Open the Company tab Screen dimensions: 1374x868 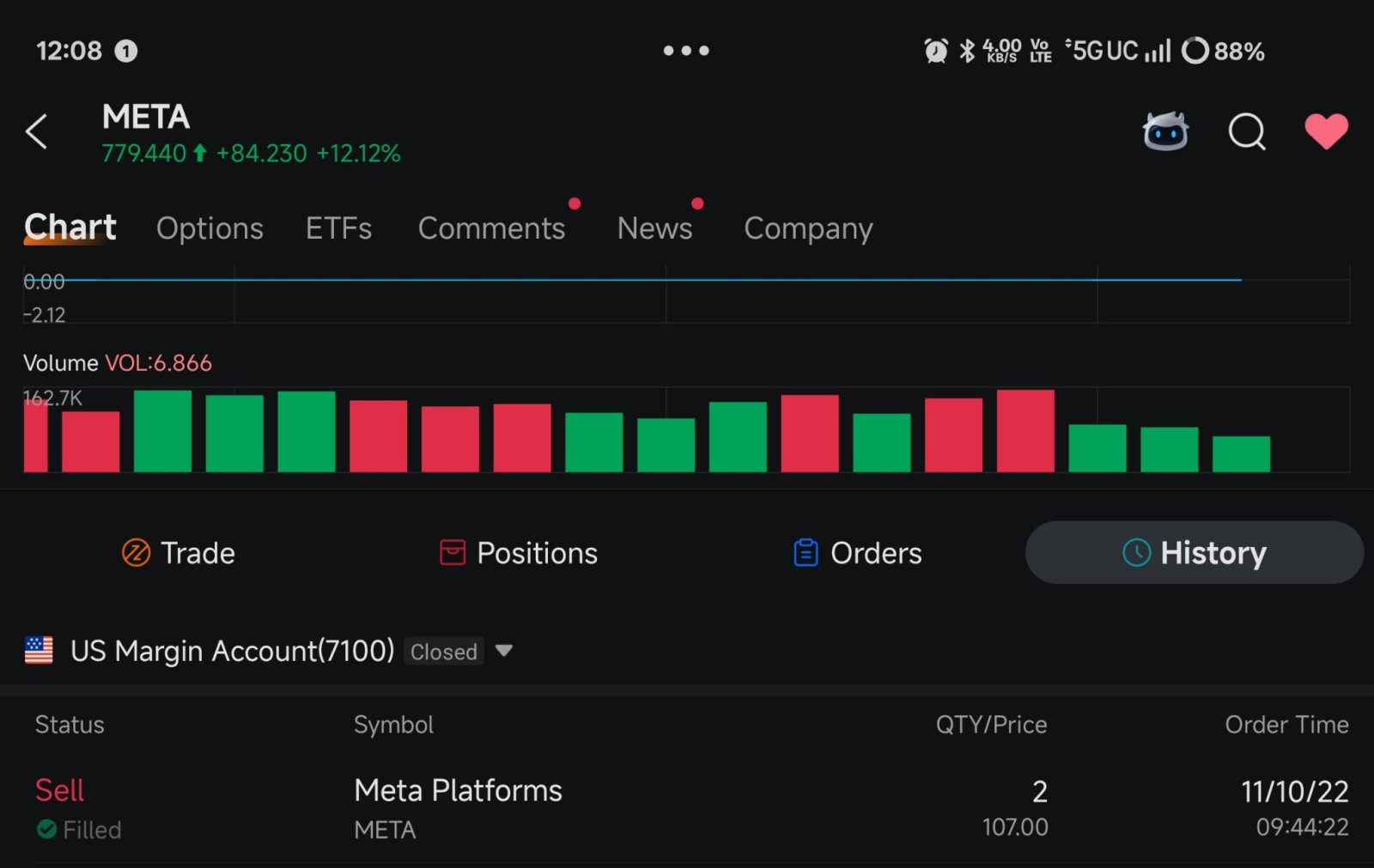808,228
